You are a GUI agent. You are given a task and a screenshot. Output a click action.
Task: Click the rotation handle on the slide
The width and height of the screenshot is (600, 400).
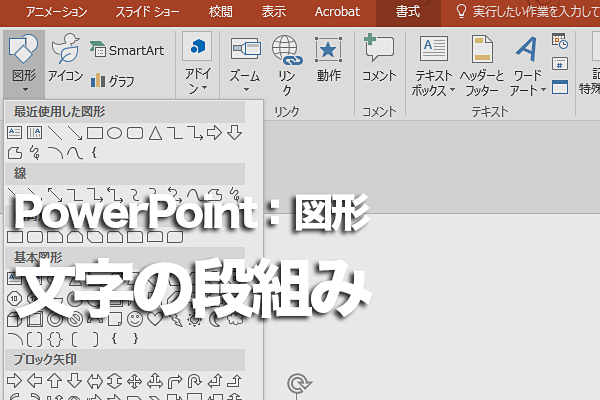299,383
